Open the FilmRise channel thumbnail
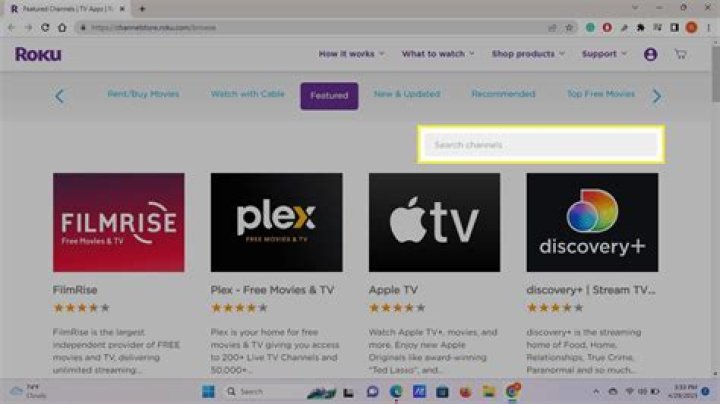 click(x=118, y=222)
